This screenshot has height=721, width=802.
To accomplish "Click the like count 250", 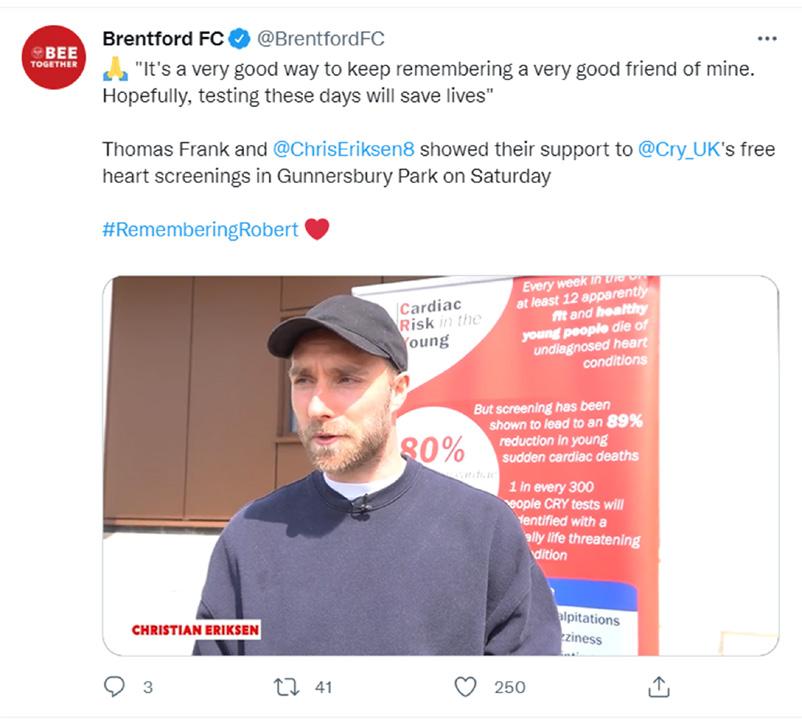I will [509, 687].
